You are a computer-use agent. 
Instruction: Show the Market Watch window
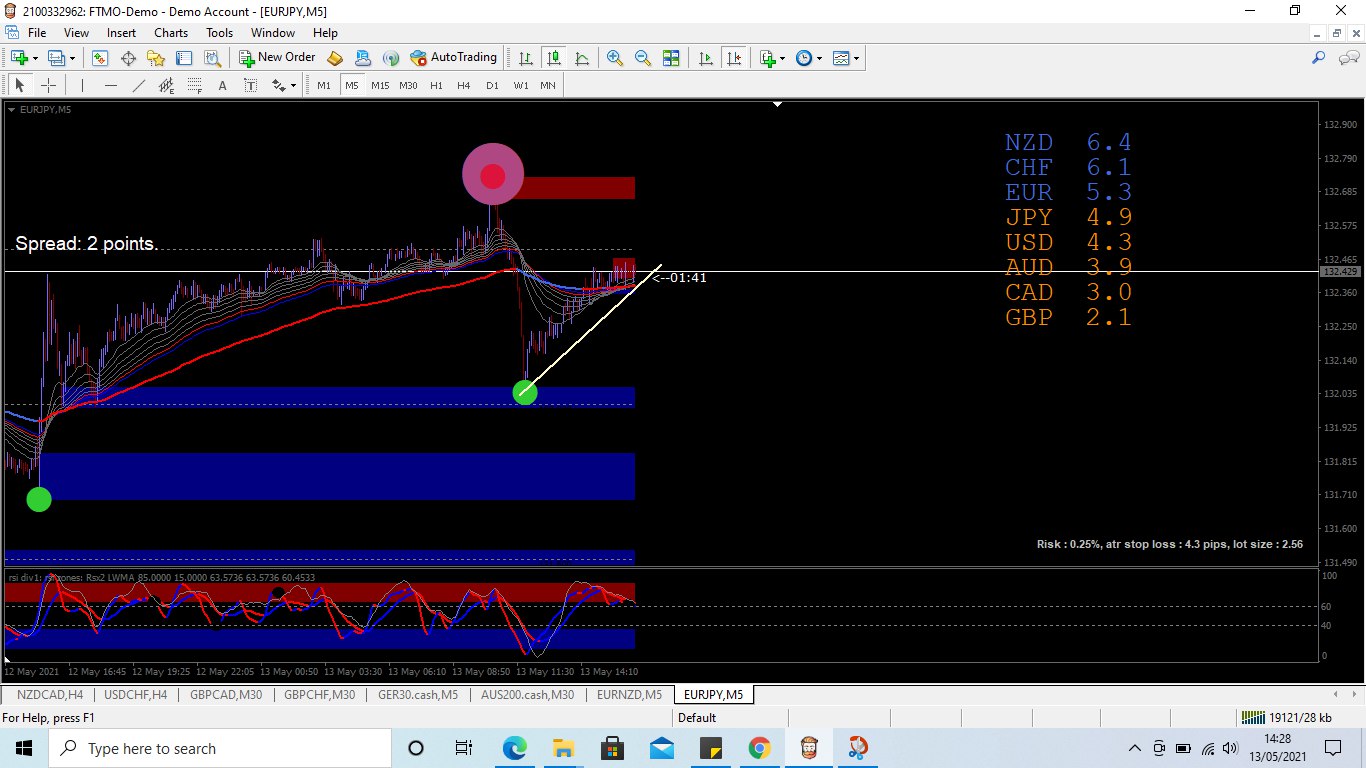(x=100, y=58)
